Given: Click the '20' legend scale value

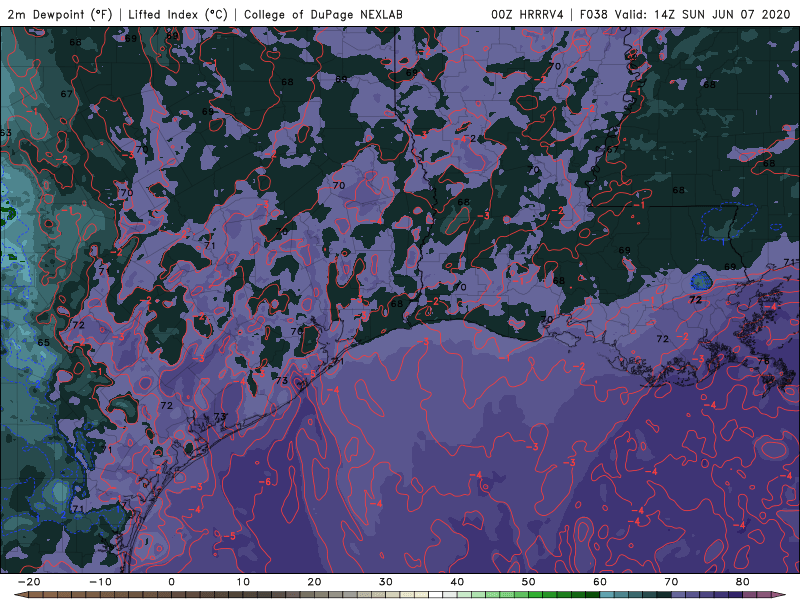Looking at the screenshot, I should click(x=314, y=582).
